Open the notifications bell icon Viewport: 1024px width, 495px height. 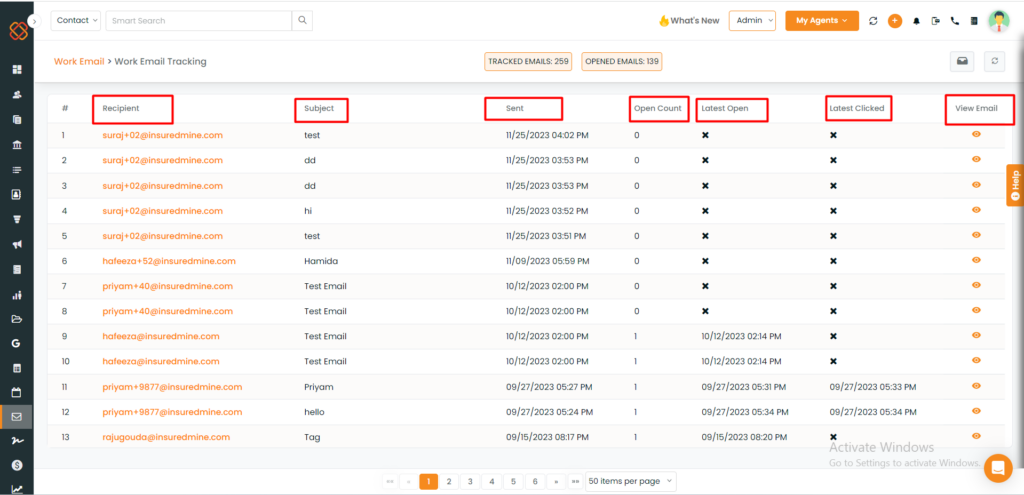(x=916, y=21)
